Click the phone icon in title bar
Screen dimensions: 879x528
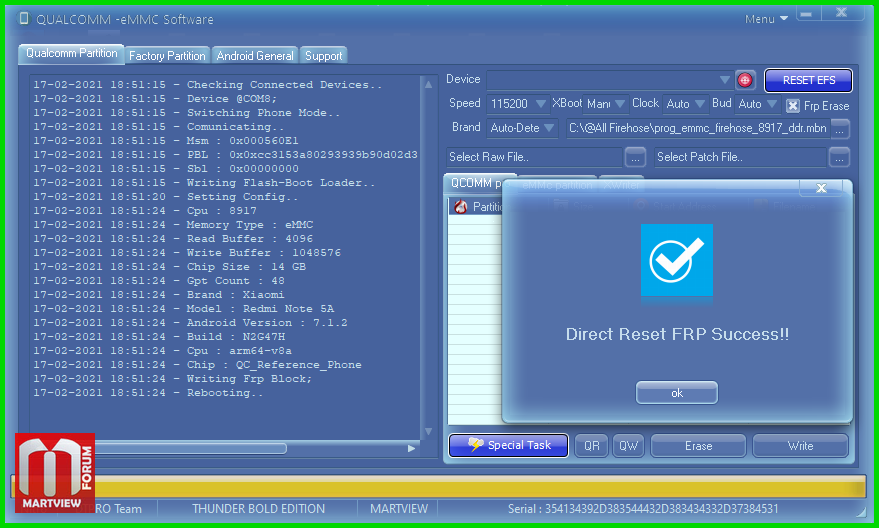pos(24,18)
